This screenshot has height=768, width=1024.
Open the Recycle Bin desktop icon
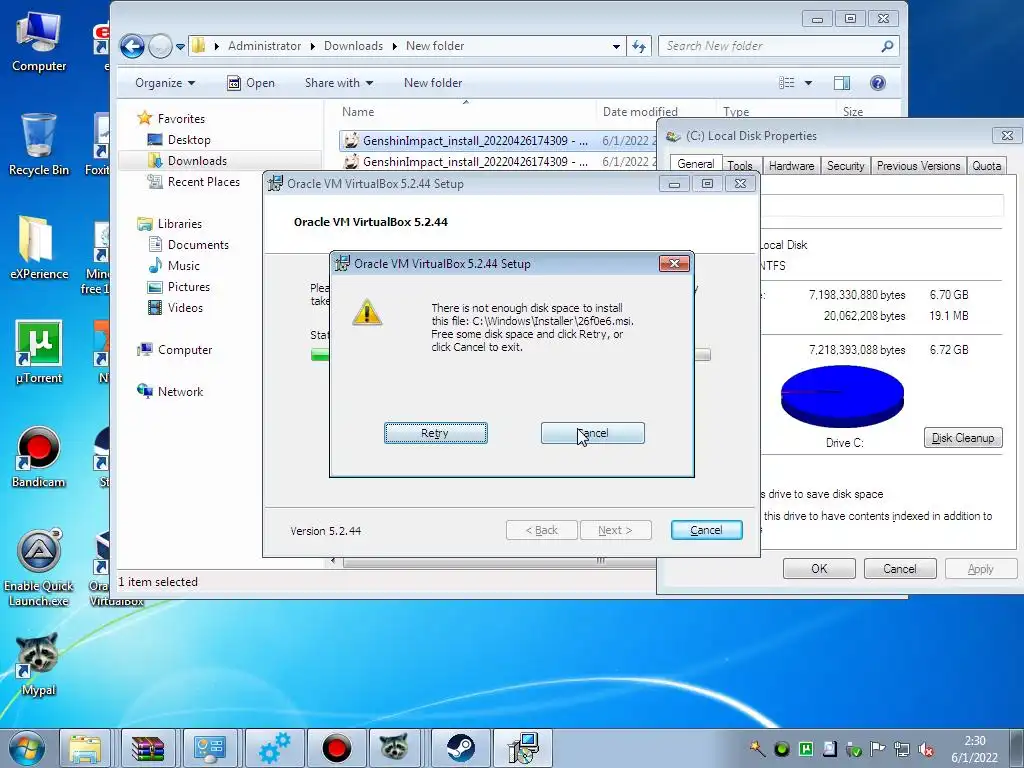(39, 144)
